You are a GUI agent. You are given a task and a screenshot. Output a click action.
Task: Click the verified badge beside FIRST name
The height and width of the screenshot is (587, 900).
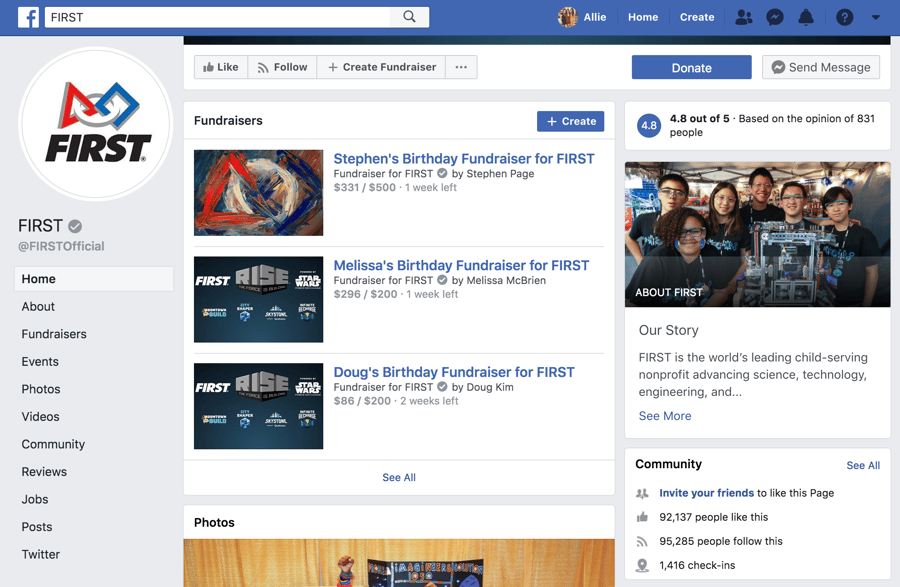75,226
